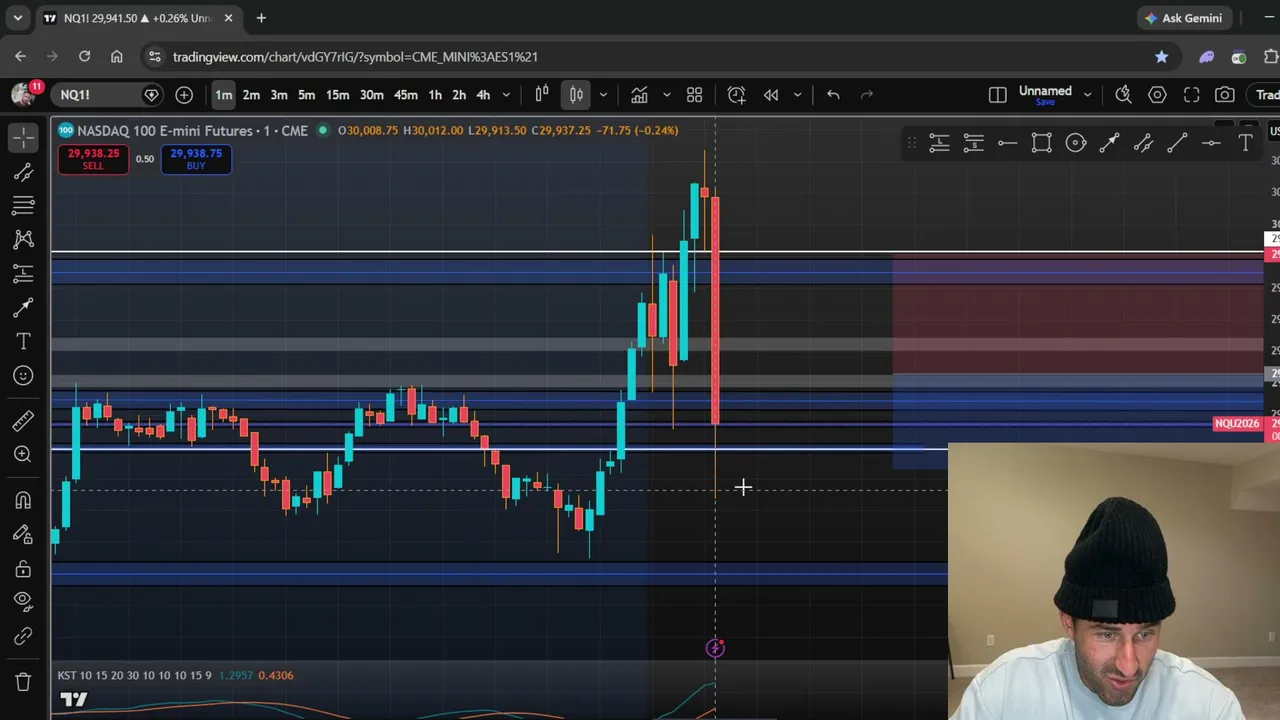Enter fullscreen mode
Image resolution: width=1280 pixels, height=720 pixels.
point(1191,95)
